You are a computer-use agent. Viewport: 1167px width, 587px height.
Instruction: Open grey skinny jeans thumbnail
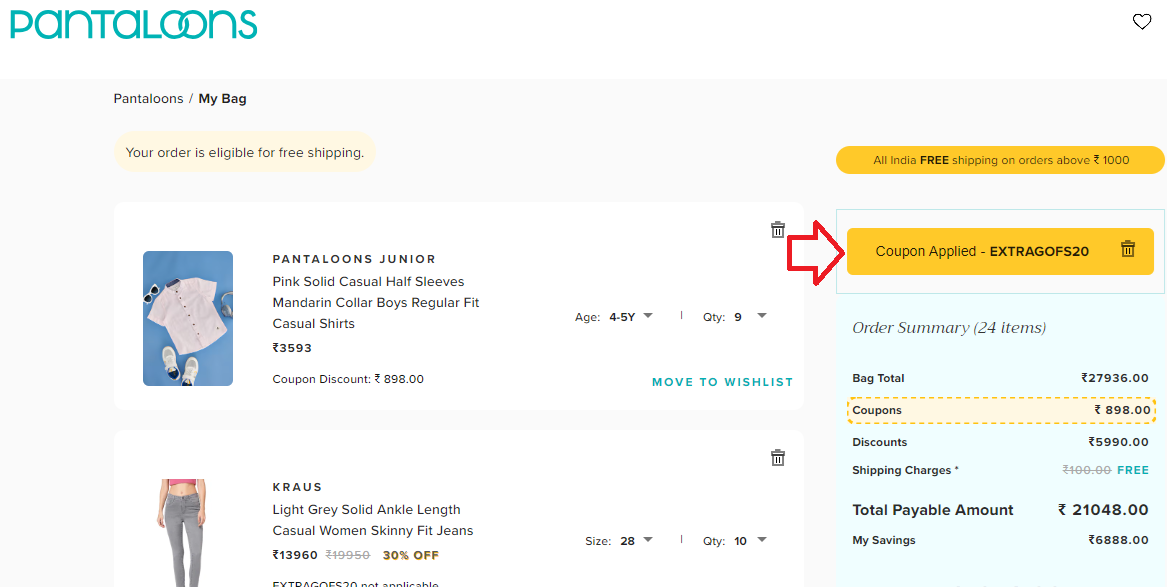181,533
